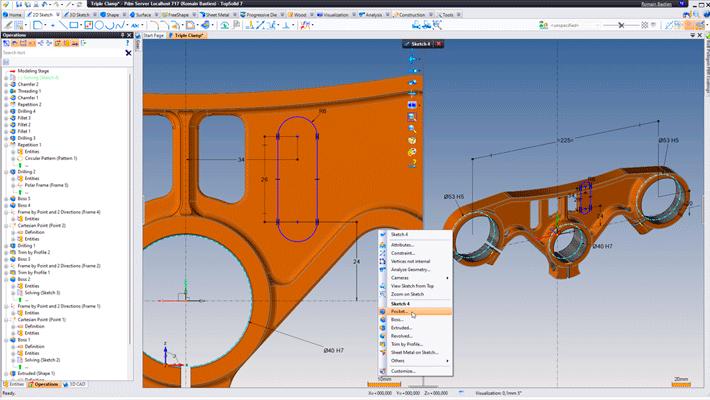Switch to the Start Page tab

pyautogui.click(x=155, y=35)
